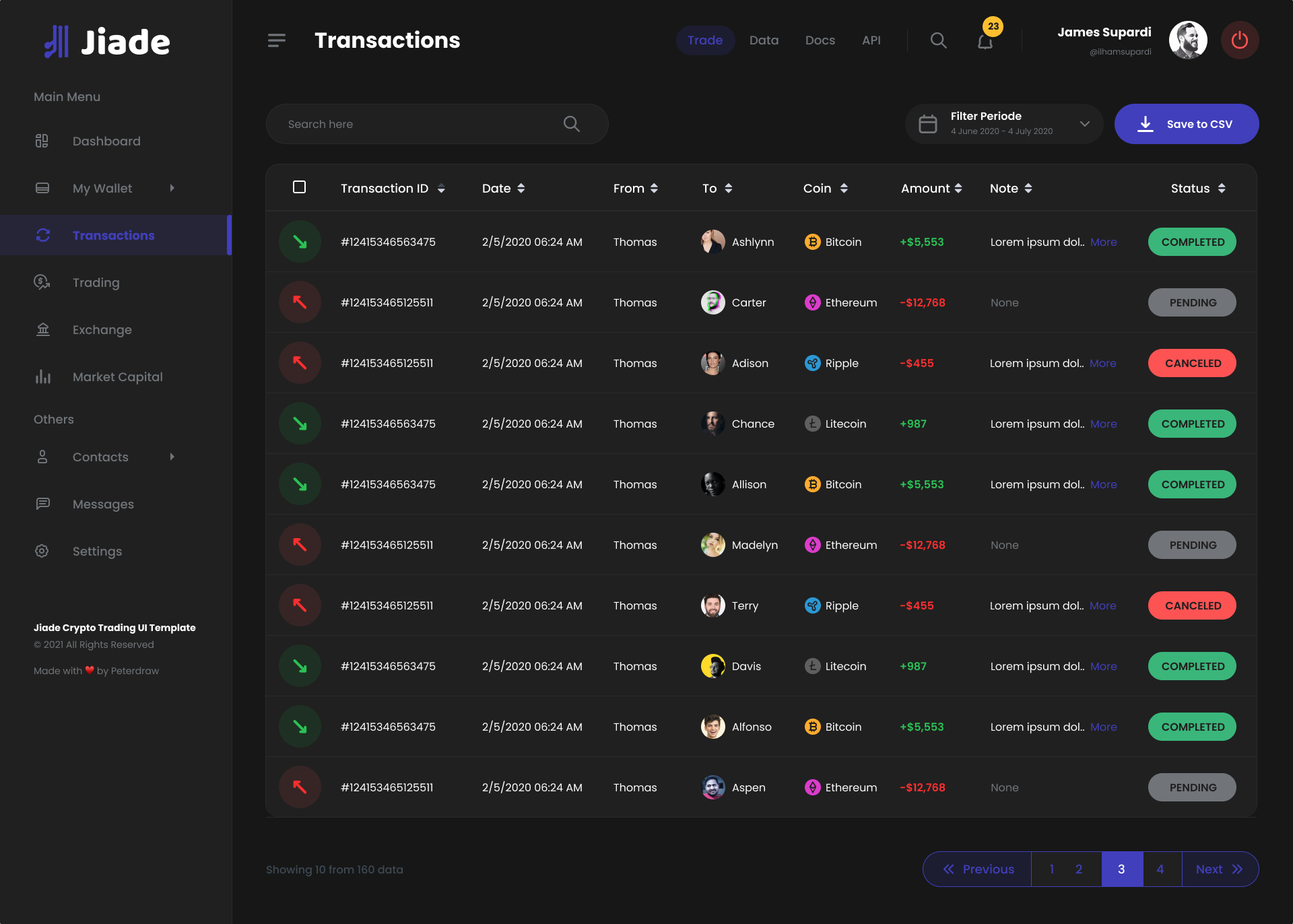
Task: Open the My Wallet sidebar icon
Action: [x=42, y=188]
